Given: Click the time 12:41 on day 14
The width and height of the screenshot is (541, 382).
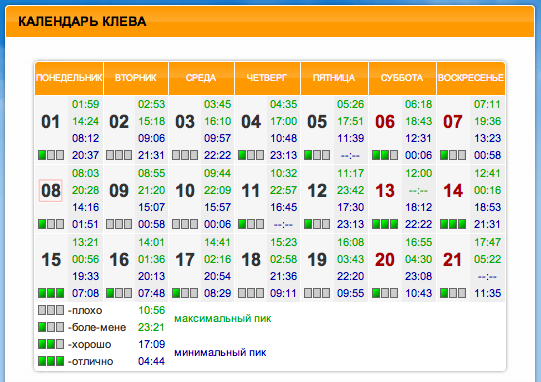Looking at the screenshot, I should click(x=487, y=173).
